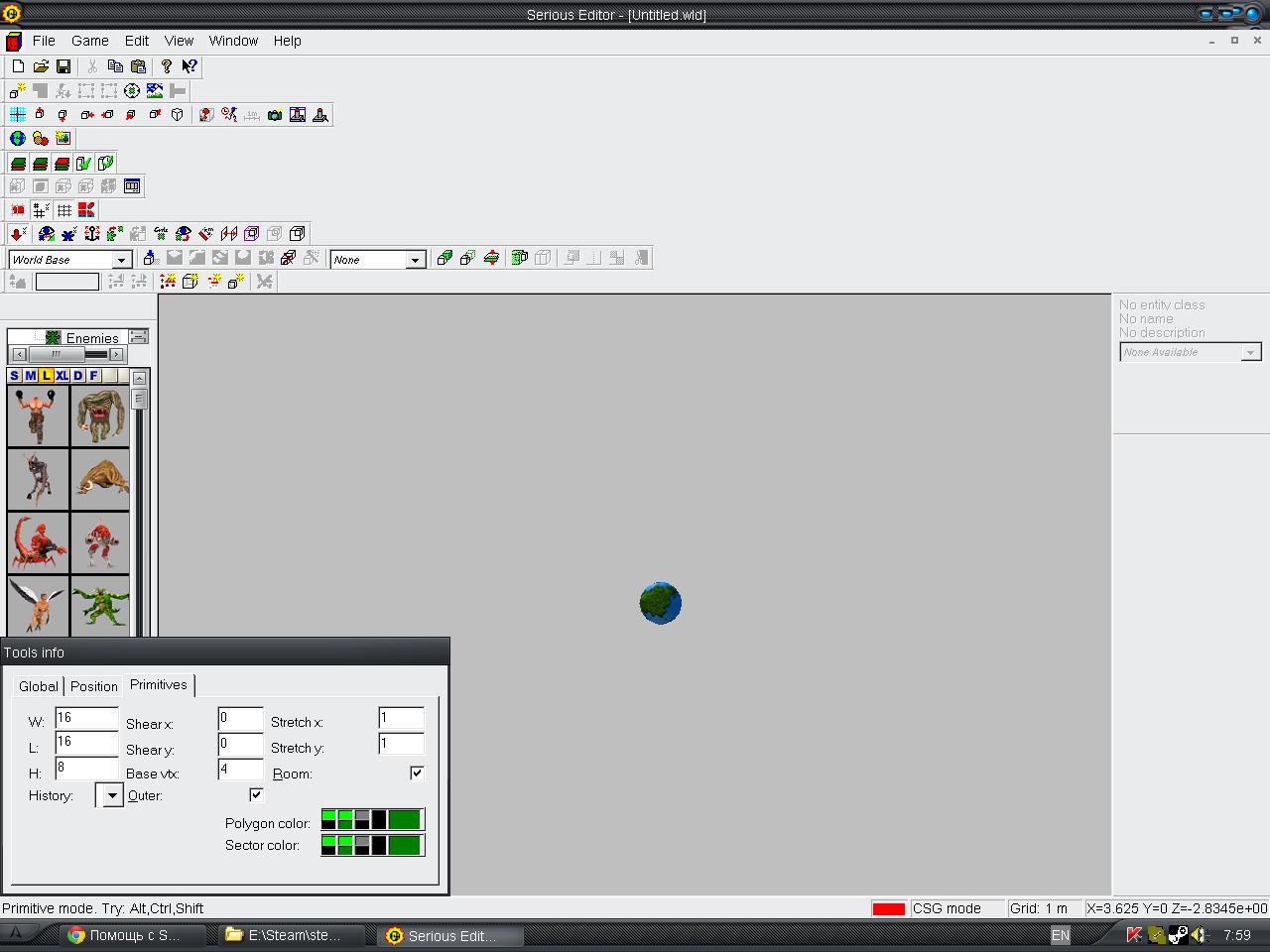The width and height of the screenshot is (1270, 952).
Task: Select the M size filter button
Action: point(30,376)
